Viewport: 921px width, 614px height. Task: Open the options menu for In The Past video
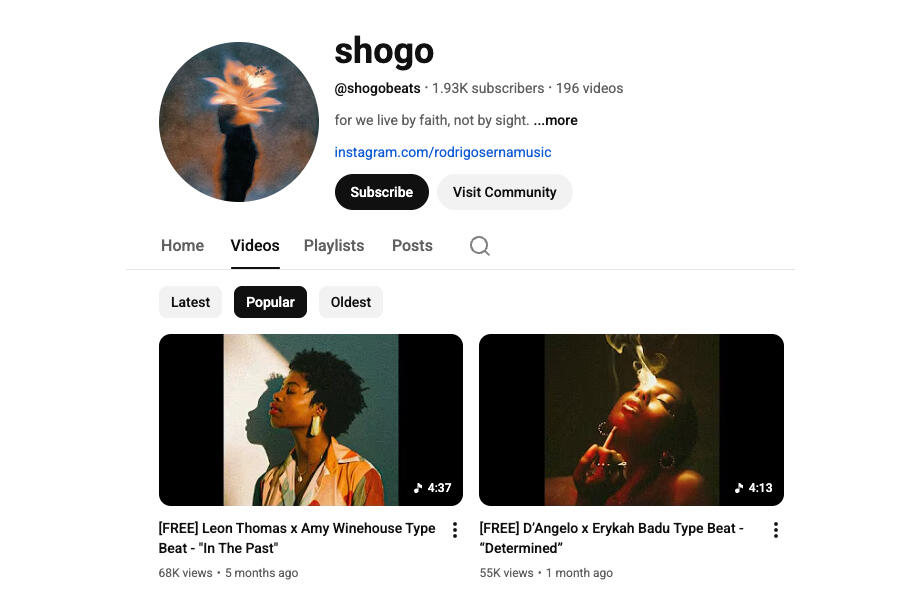455,530
